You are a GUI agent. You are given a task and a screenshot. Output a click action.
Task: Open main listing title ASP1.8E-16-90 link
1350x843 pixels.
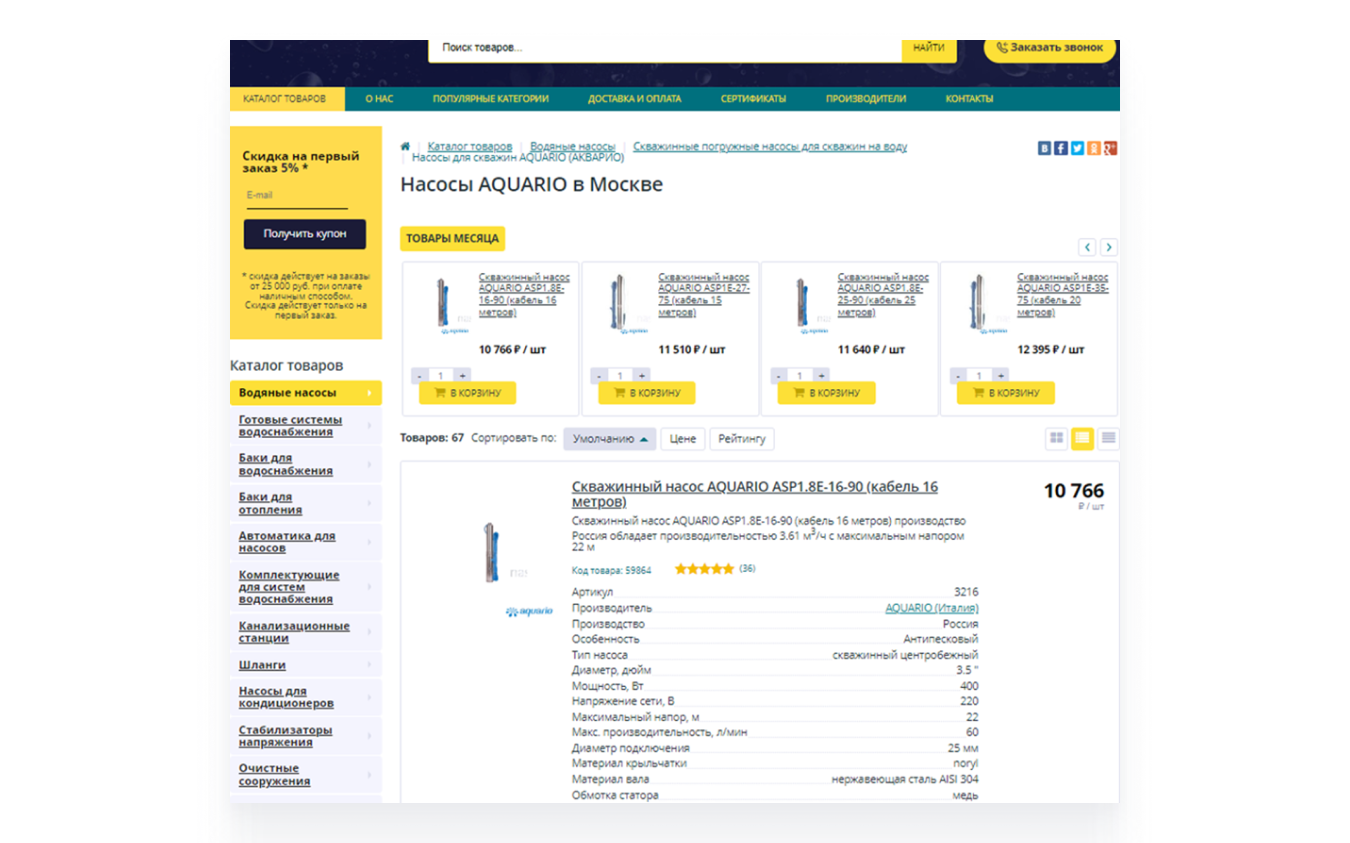[755, 494]
